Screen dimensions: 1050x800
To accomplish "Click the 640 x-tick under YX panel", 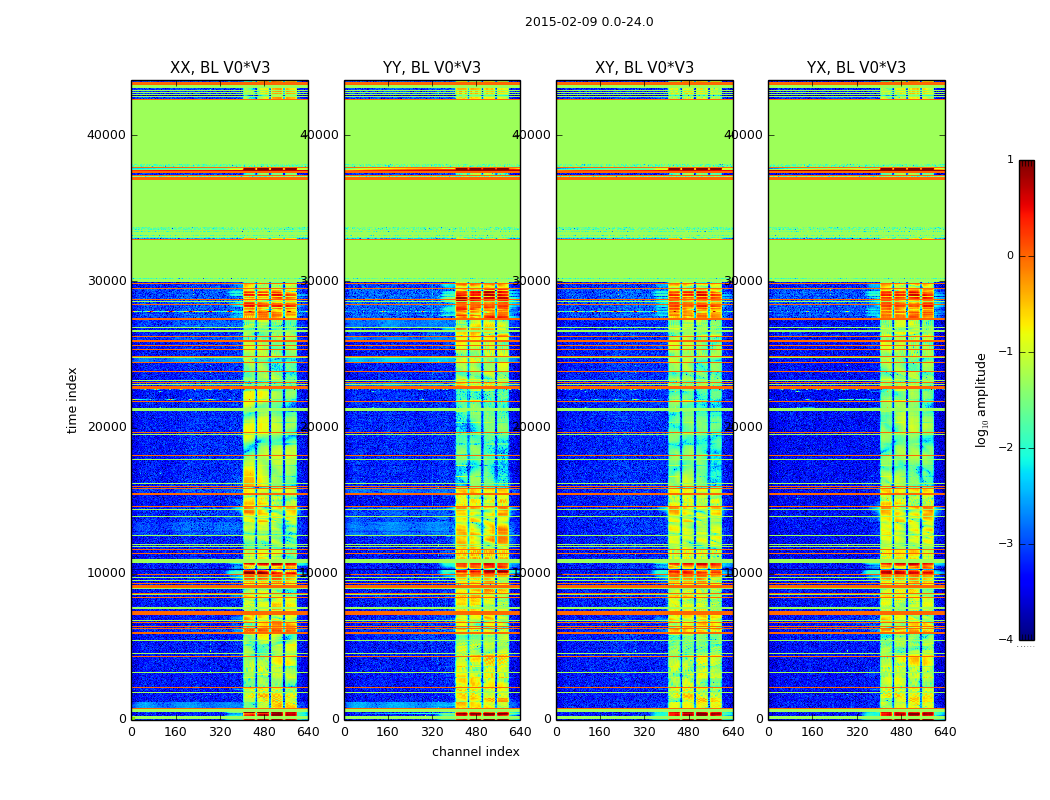I will coord(945,732).
